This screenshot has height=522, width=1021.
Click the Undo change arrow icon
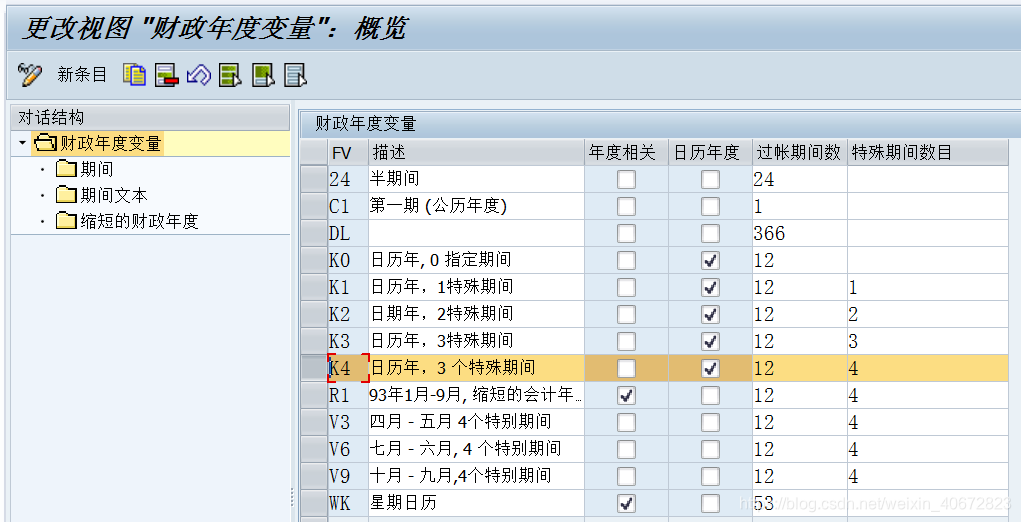pyautogui.click(x=199, y=75)
